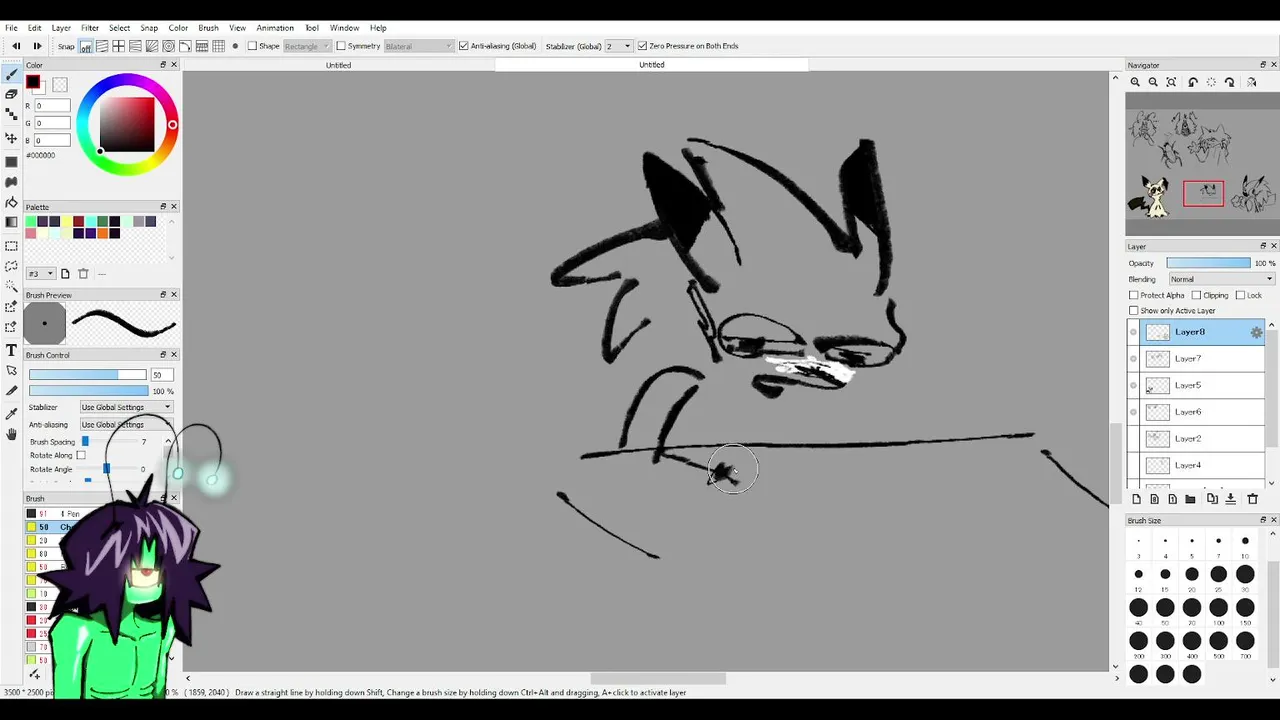
Task: Delete selected palette color
Action: [x=83, y=274]
